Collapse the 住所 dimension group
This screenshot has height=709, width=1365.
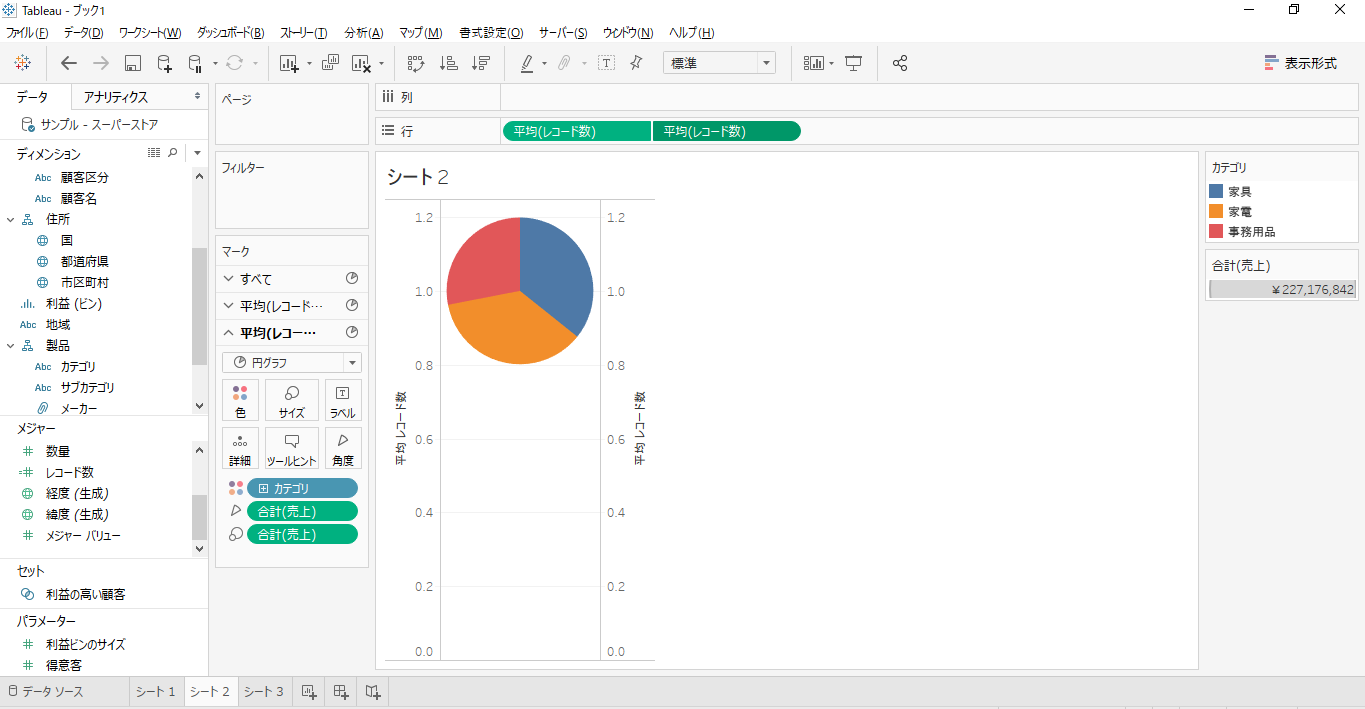click(x=9, y=219)
